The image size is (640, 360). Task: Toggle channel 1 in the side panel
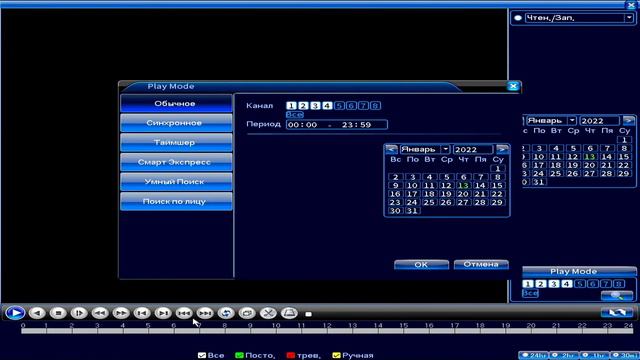coord(528,284)
